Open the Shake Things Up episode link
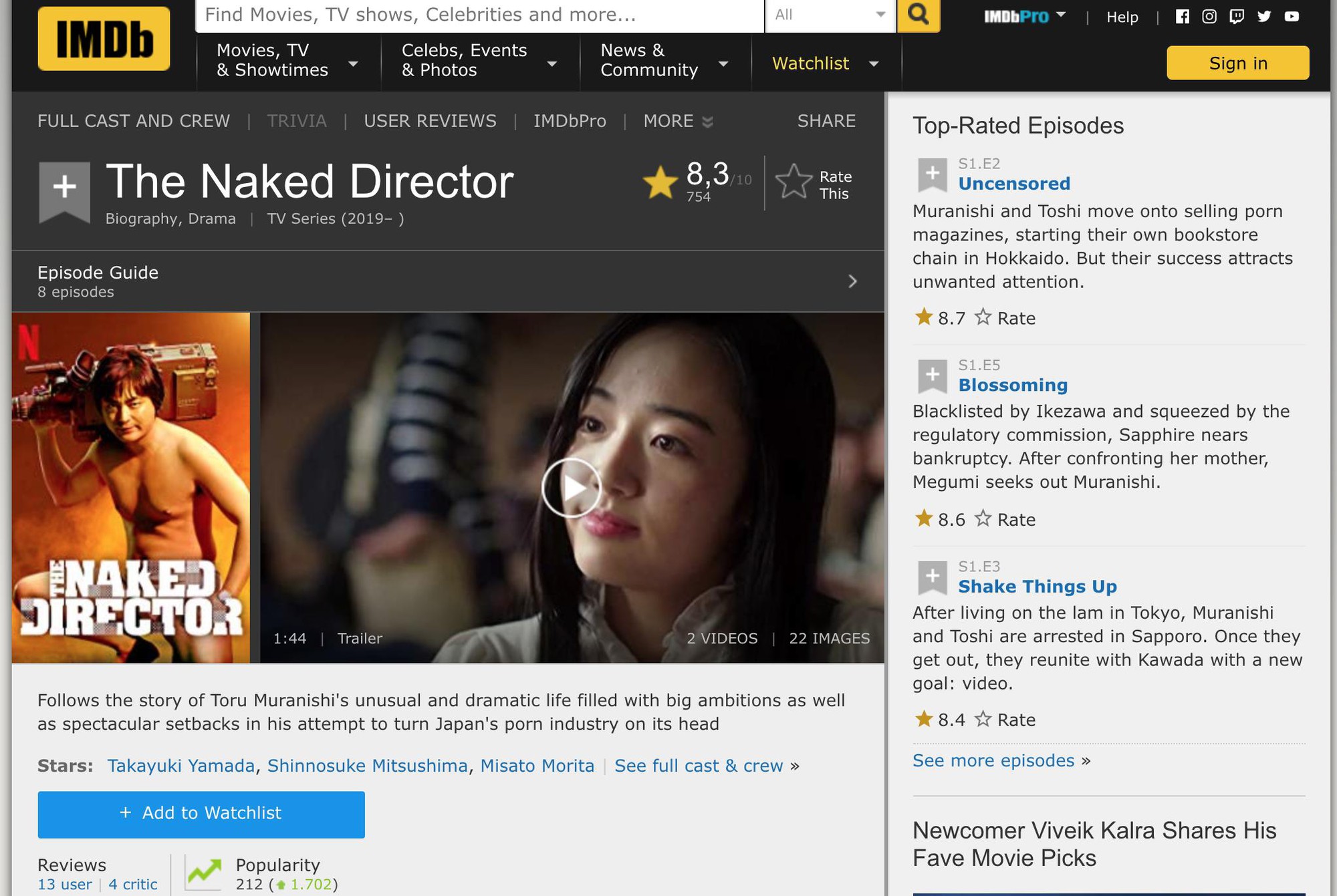The height and width of the screenshot is (896, 1337). coord(1038,587)
